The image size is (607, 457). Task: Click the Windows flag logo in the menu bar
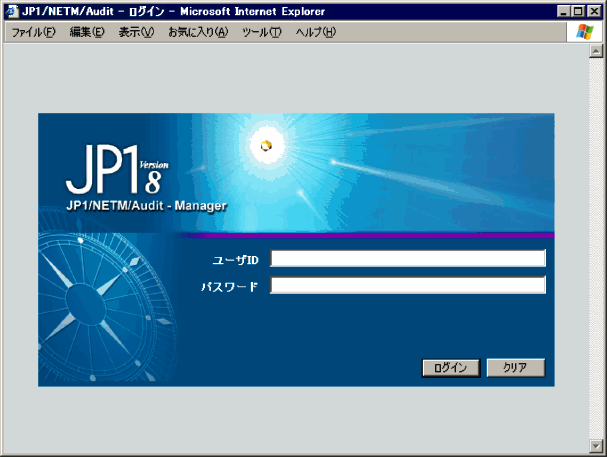[x=585, y=32]
